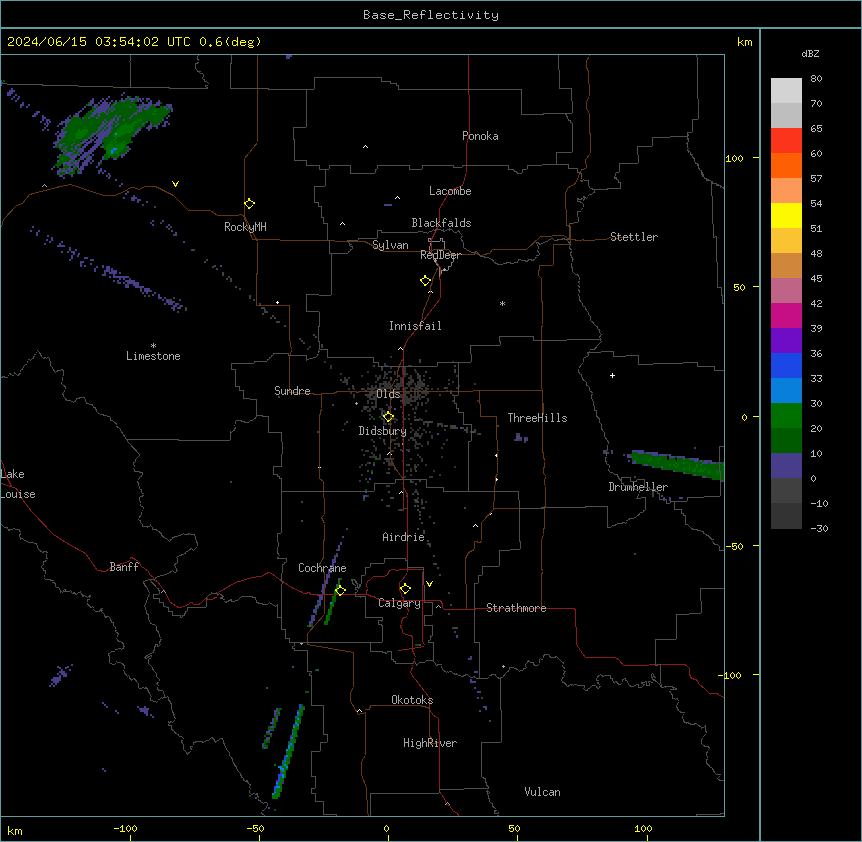Select the asterisk marker above Limestone

153,346
